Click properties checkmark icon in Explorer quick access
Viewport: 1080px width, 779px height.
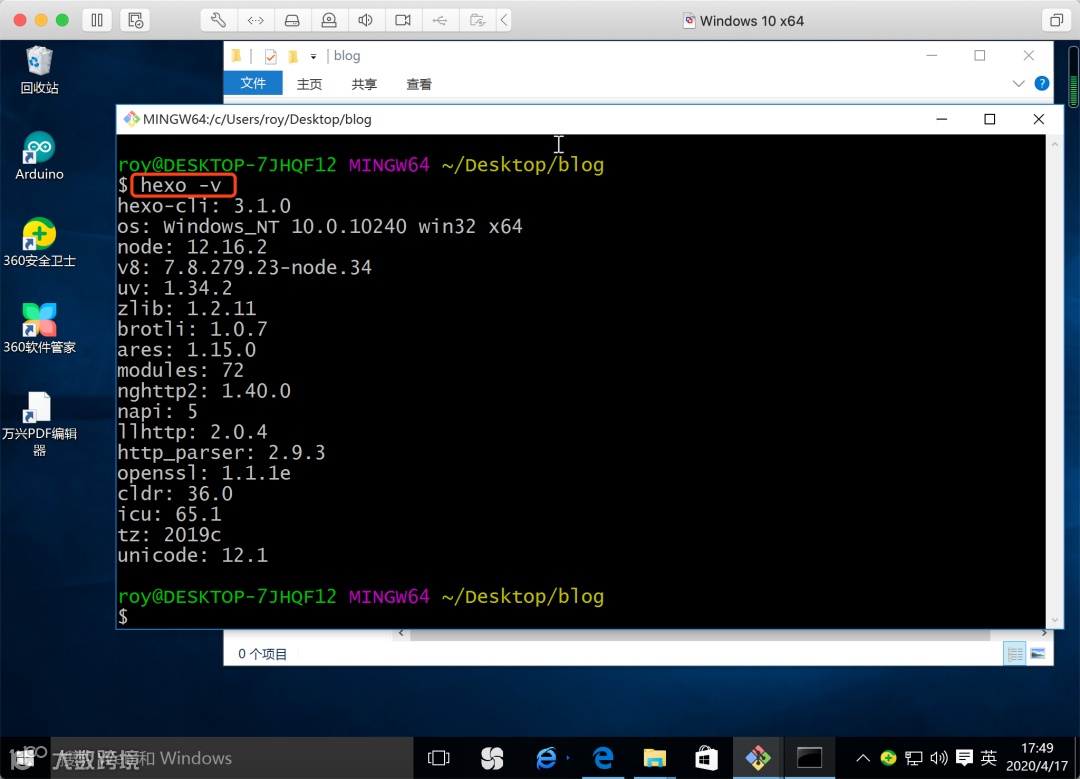click(x=271, y=56)
